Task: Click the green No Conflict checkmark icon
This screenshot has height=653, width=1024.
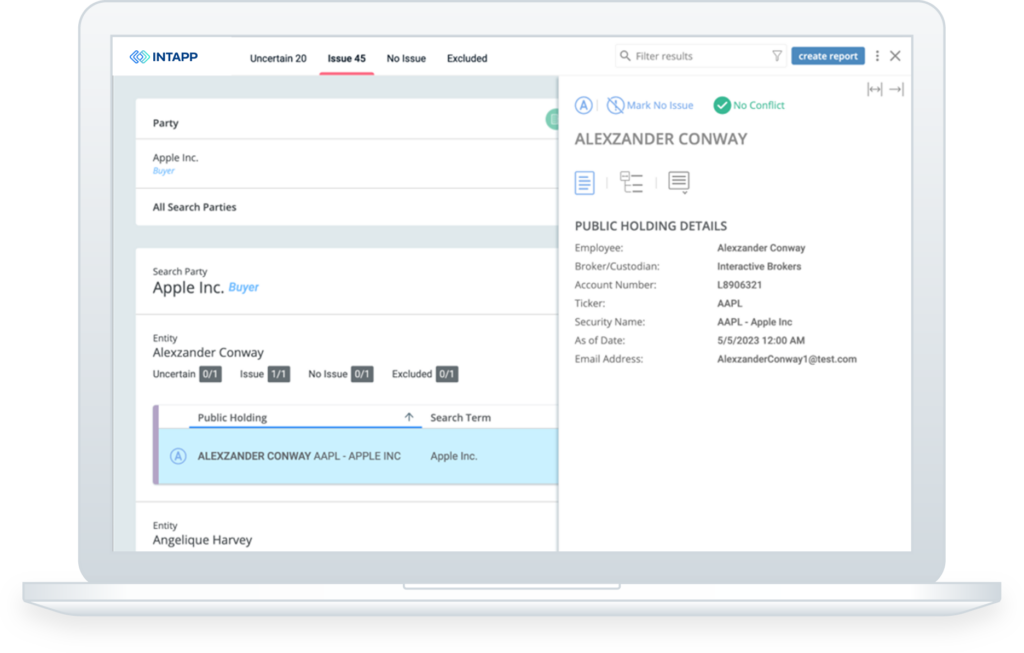Action: point(722,105)
